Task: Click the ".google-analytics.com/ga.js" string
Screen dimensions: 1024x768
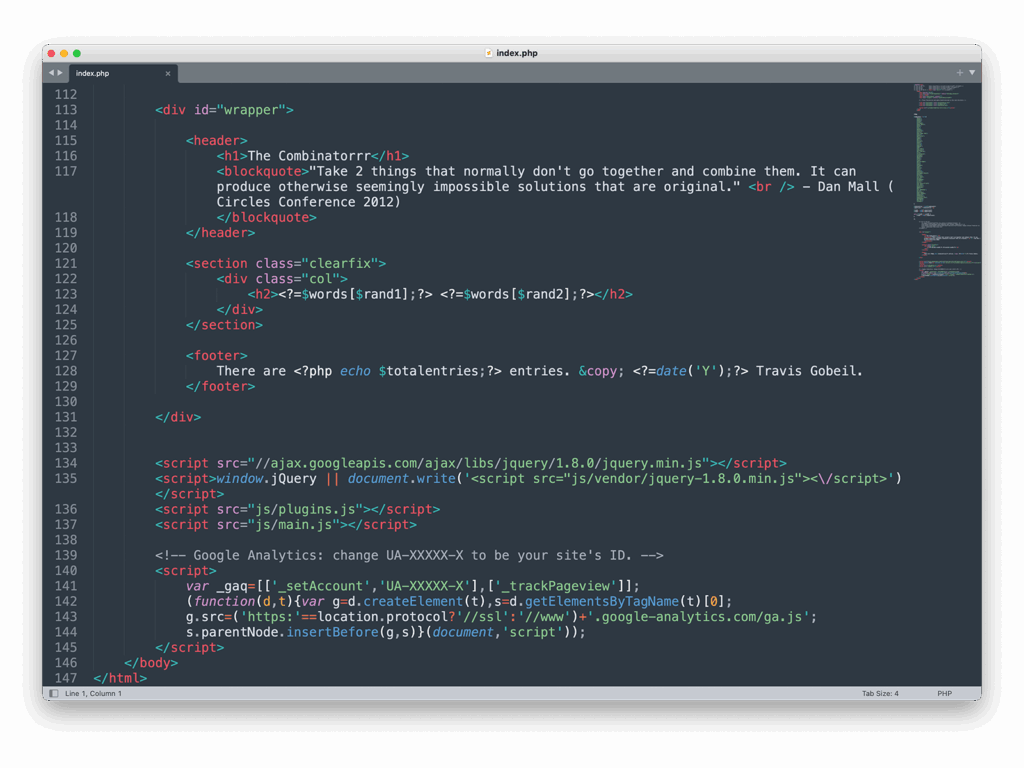Action: pyautogui.click(x=702, y=616)
